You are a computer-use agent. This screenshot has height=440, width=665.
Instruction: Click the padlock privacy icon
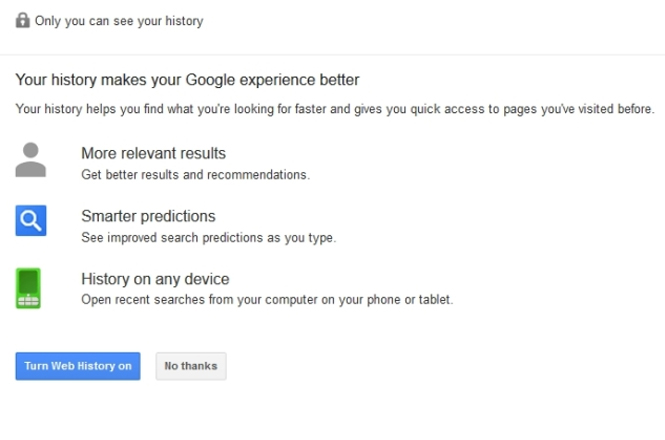(22, 20)
